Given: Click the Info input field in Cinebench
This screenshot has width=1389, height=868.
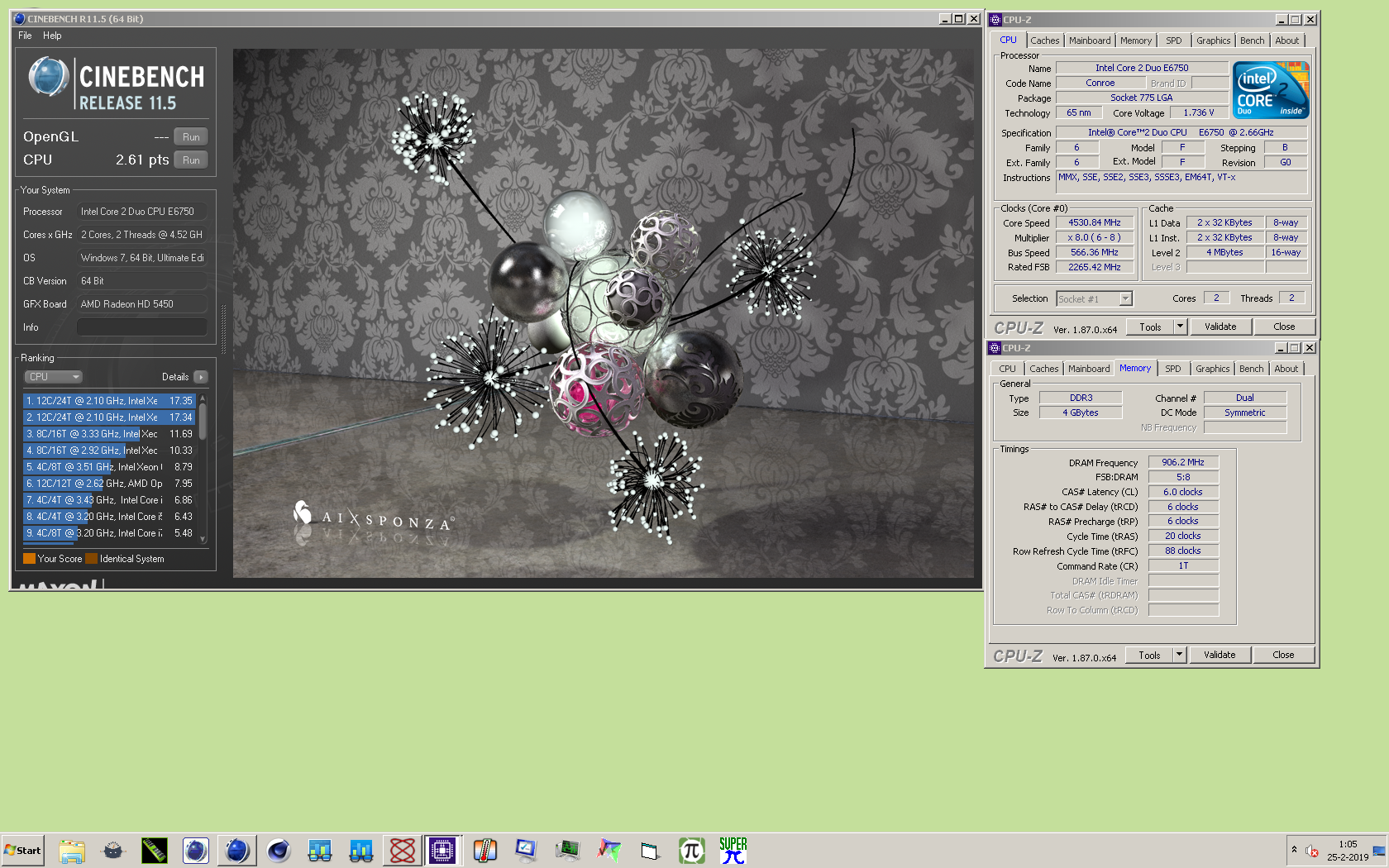Looking at the screenshot, I should tap(141, 327).
